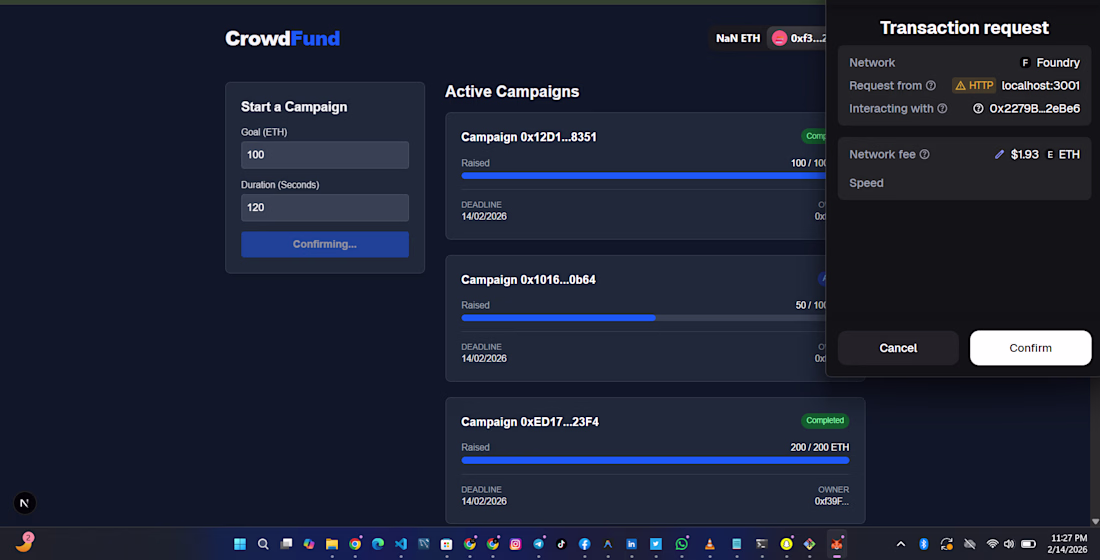Click the 0xf3 wallet address button

click(x=798, y=39)
